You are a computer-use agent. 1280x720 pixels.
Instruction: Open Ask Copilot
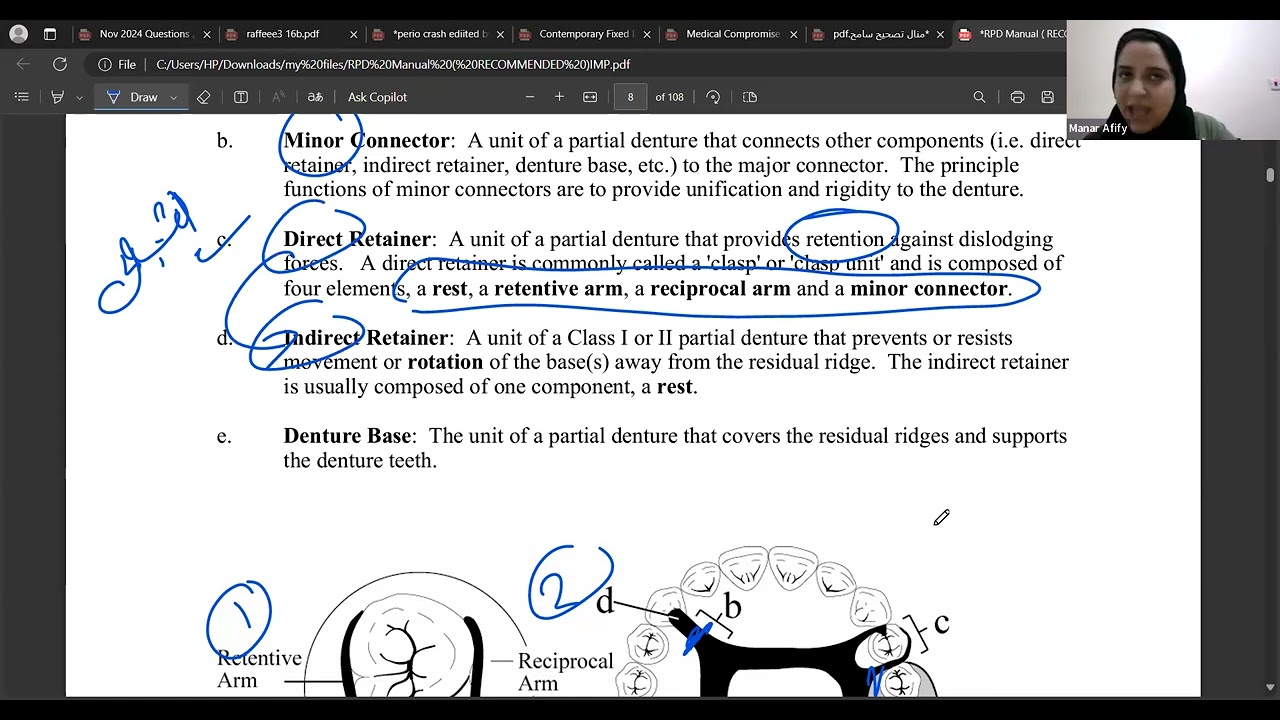tap(377, 97)
